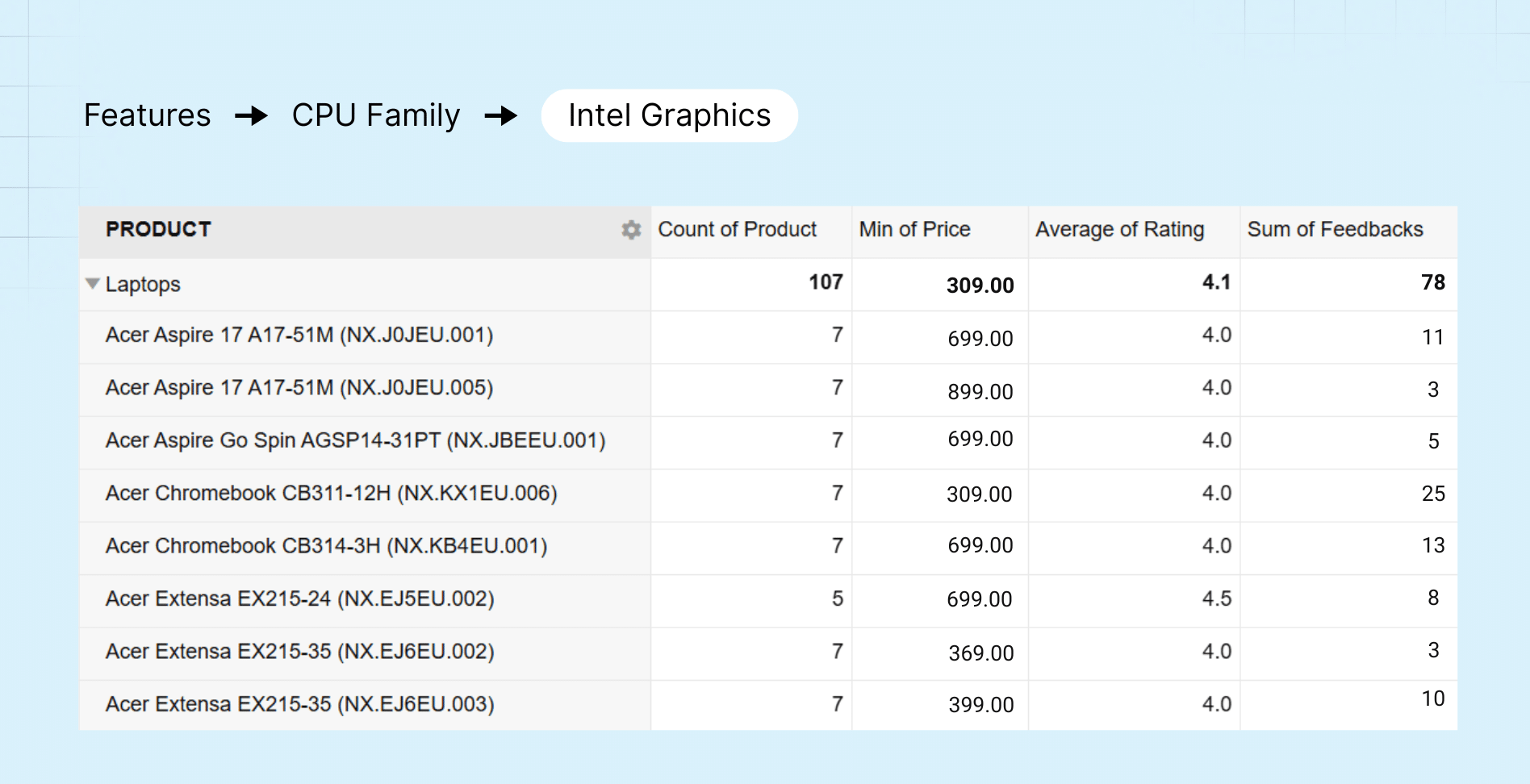Click the 25 feedbacks cell
1530x784 pixels.
(1432, 494)
